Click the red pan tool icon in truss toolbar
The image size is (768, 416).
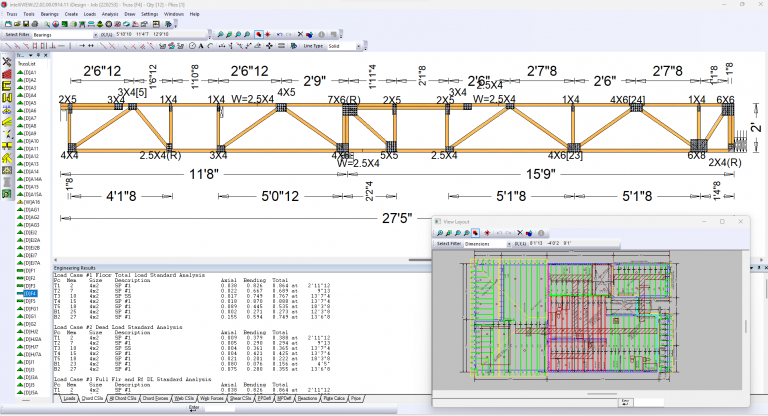coord(259,35)
